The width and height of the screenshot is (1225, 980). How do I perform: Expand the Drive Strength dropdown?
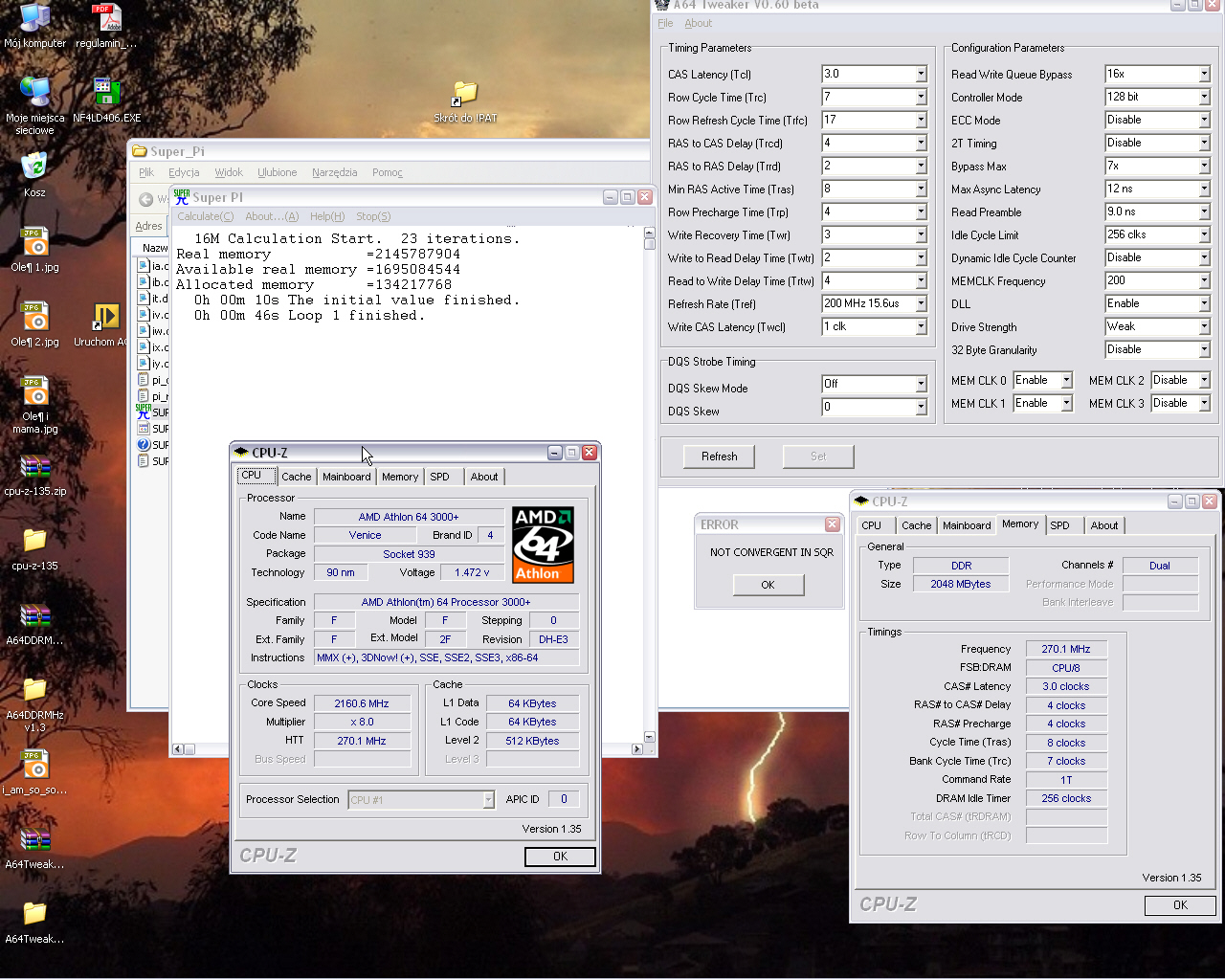pyautogui.click(x=1204, y=326)
